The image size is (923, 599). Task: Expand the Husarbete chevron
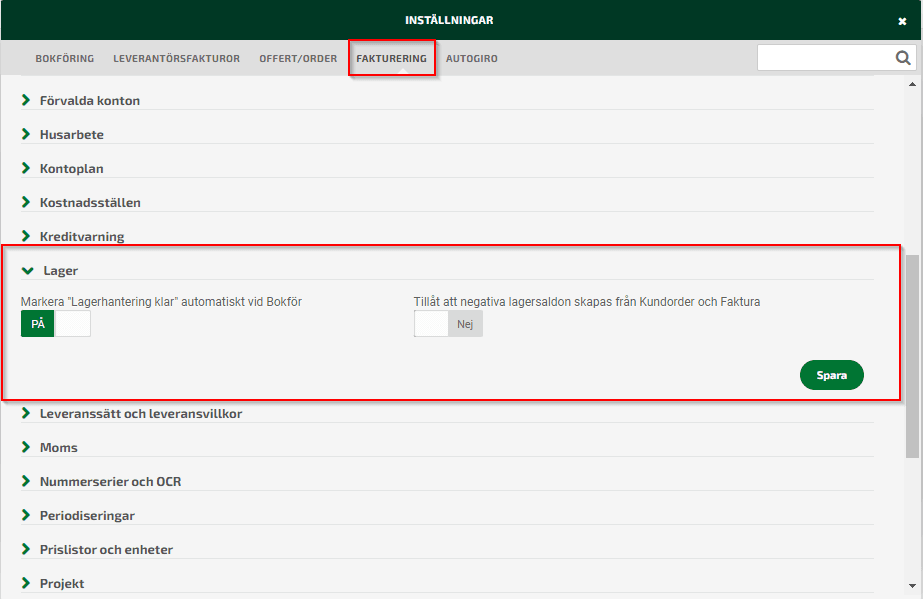[x=26, y=134]
